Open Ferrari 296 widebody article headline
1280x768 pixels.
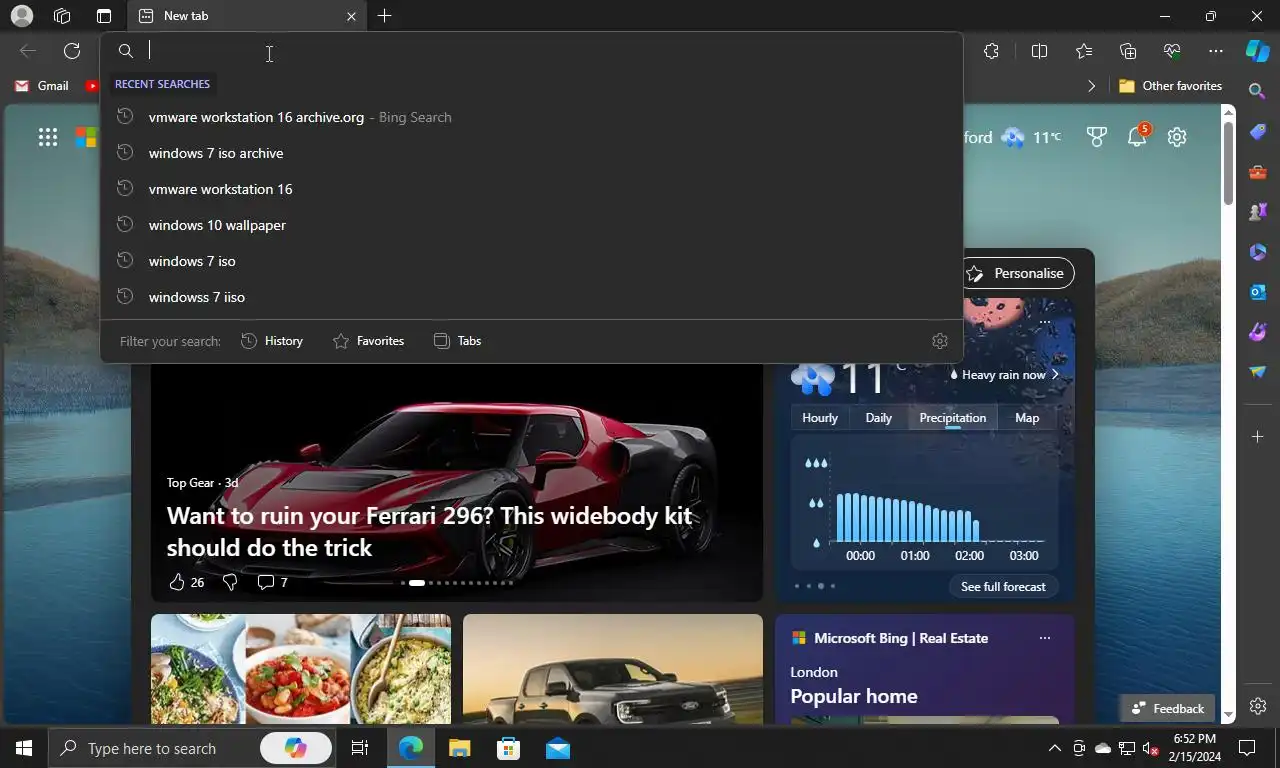click(x=429, y=532)
